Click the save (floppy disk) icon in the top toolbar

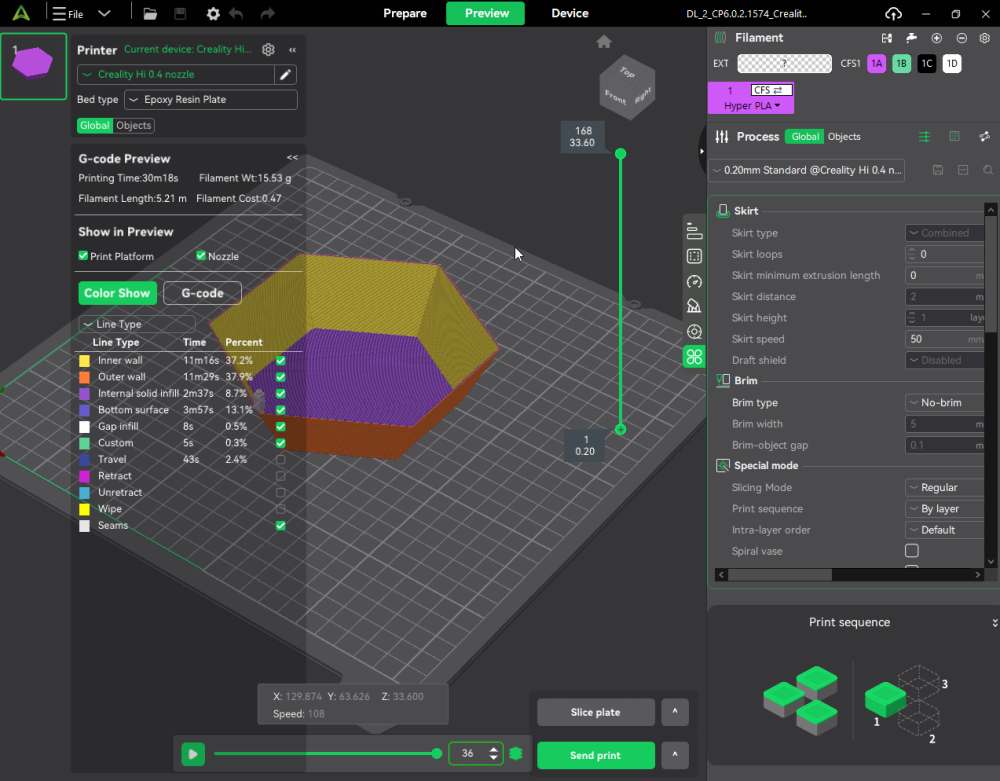(180, 13)
